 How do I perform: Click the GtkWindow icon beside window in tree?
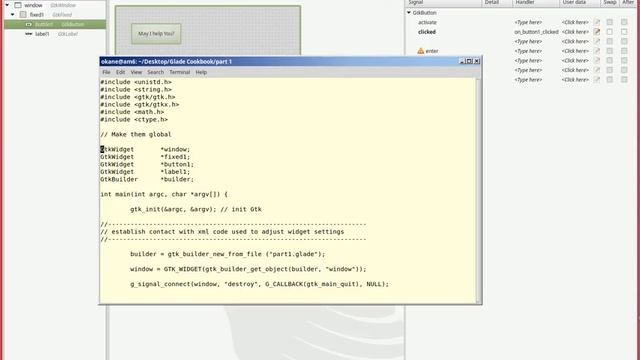pos(18,5)
